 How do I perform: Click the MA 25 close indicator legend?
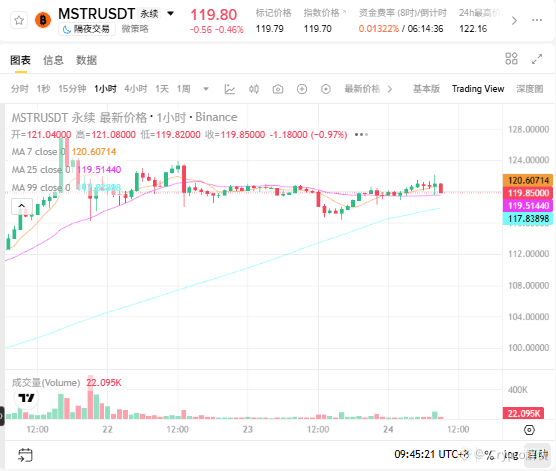pos(66,170)
